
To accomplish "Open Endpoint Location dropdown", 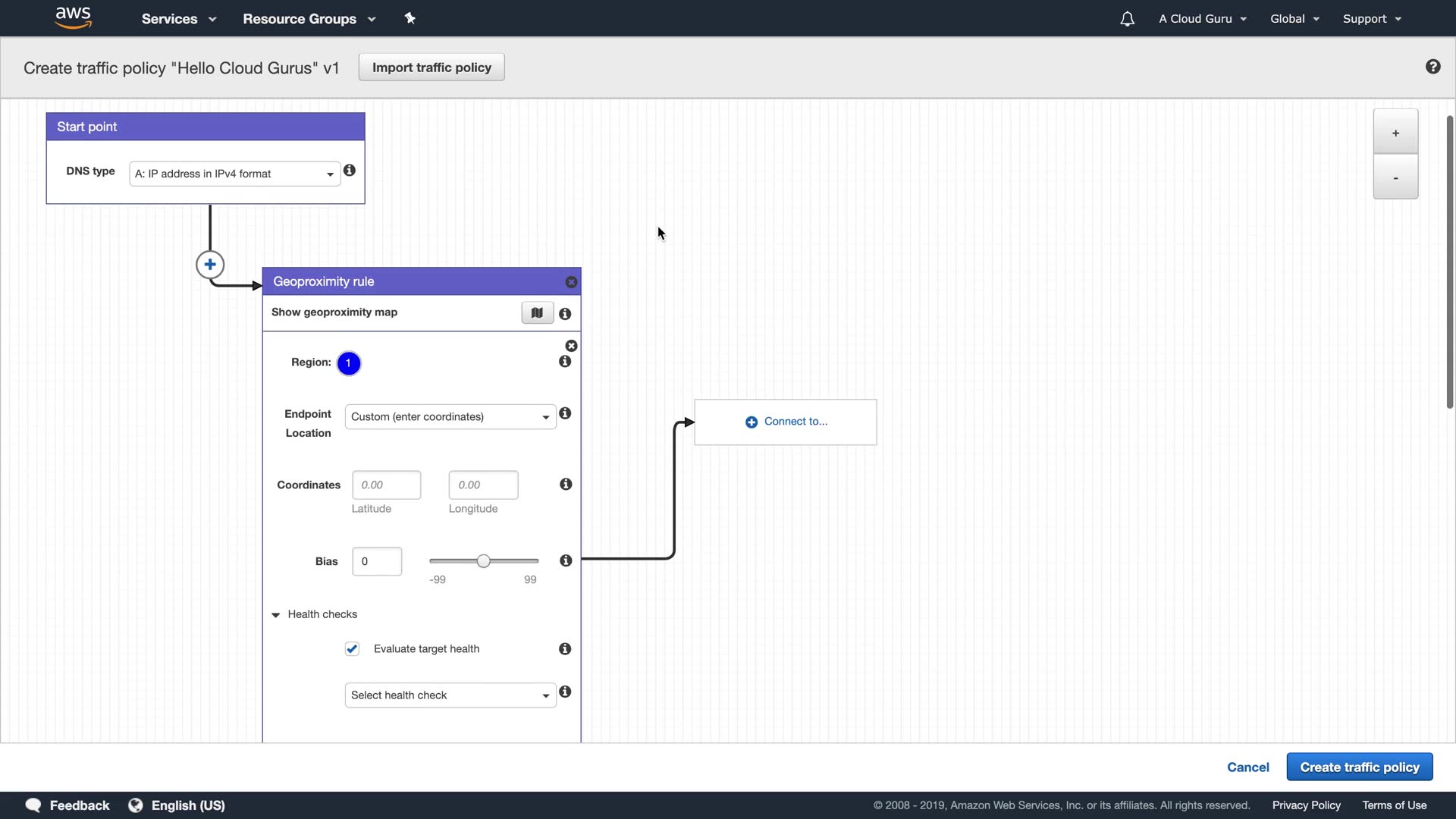I will click(450, 417).
